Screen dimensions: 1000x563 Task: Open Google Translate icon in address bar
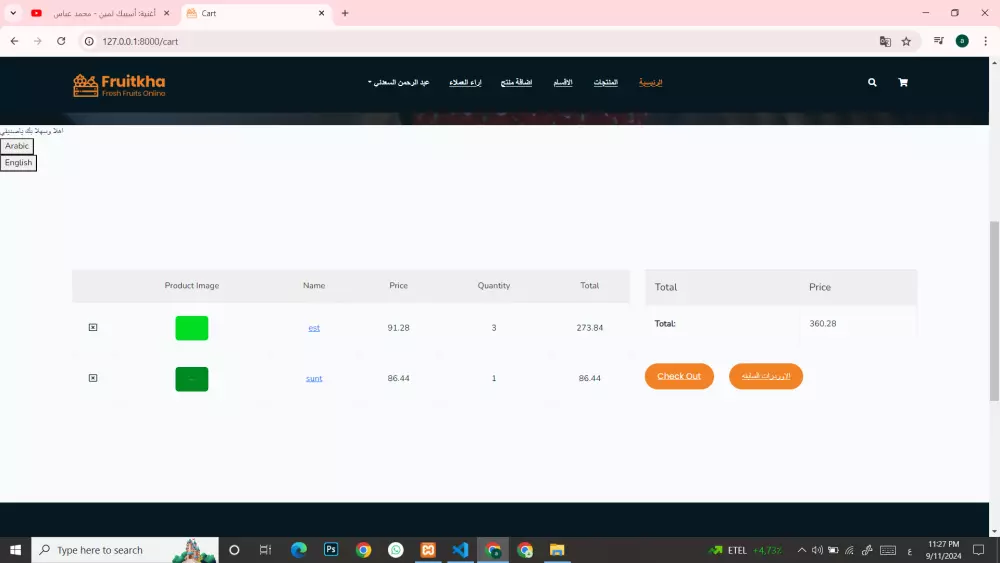tap(885, 41)
